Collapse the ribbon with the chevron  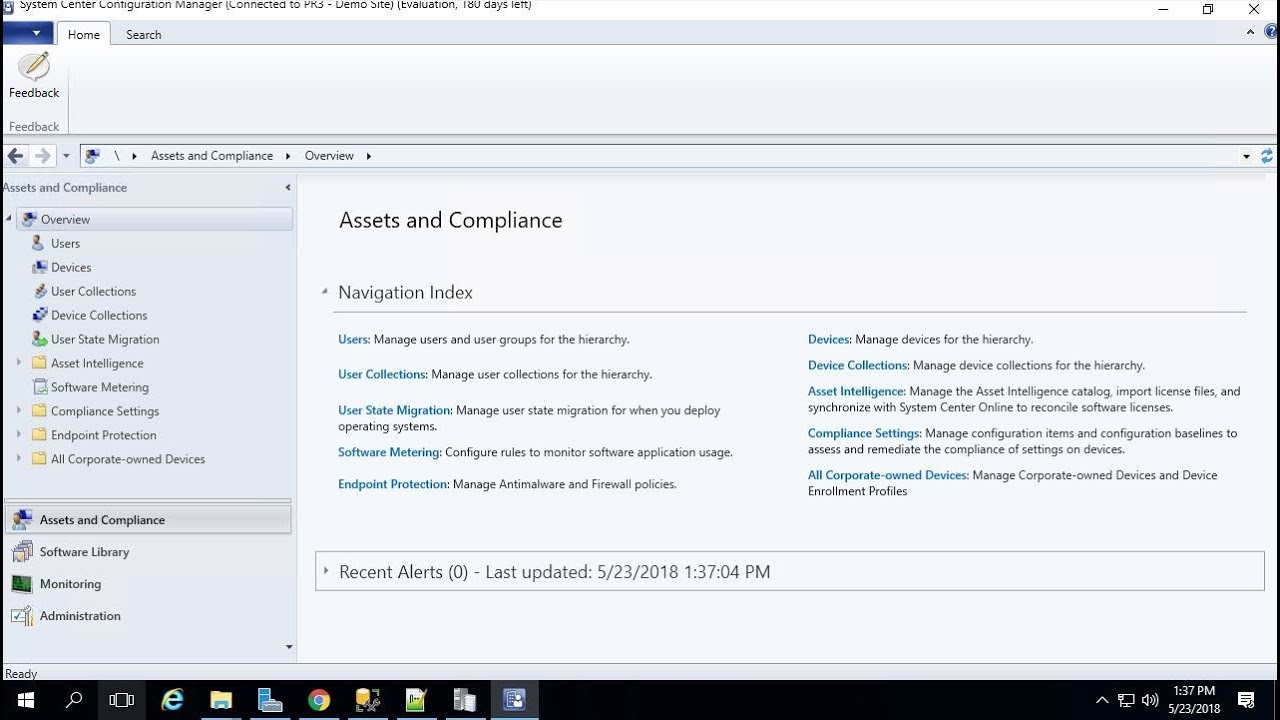pyautogui.click(x=1250, y=33)
